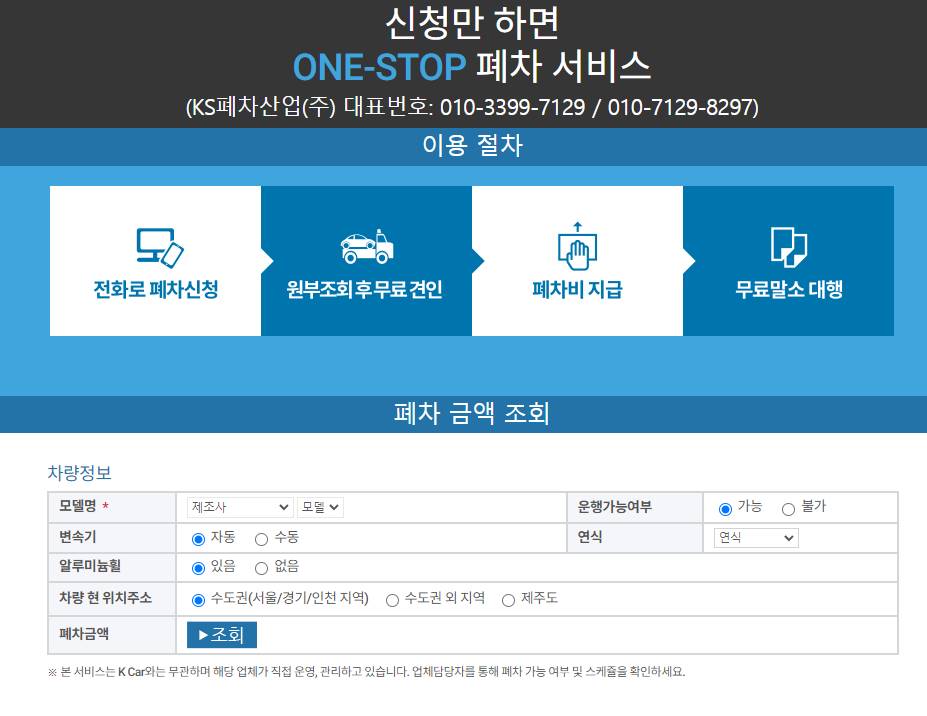This screenshot has width=927, height=716.
Task: Click the 전화로 폐차신청 step label
Action: tap(156, 289)
